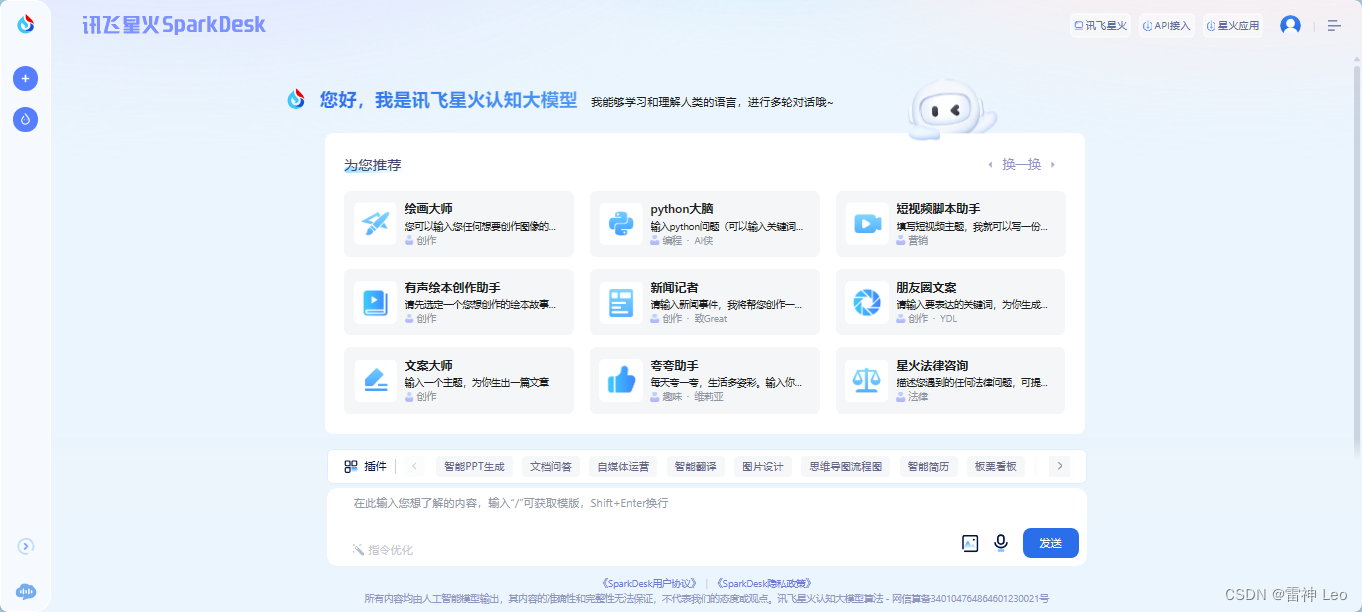Select the 图片设计 plugin tab
This screenshot has width=1362, height=612.
pos(763,466)
